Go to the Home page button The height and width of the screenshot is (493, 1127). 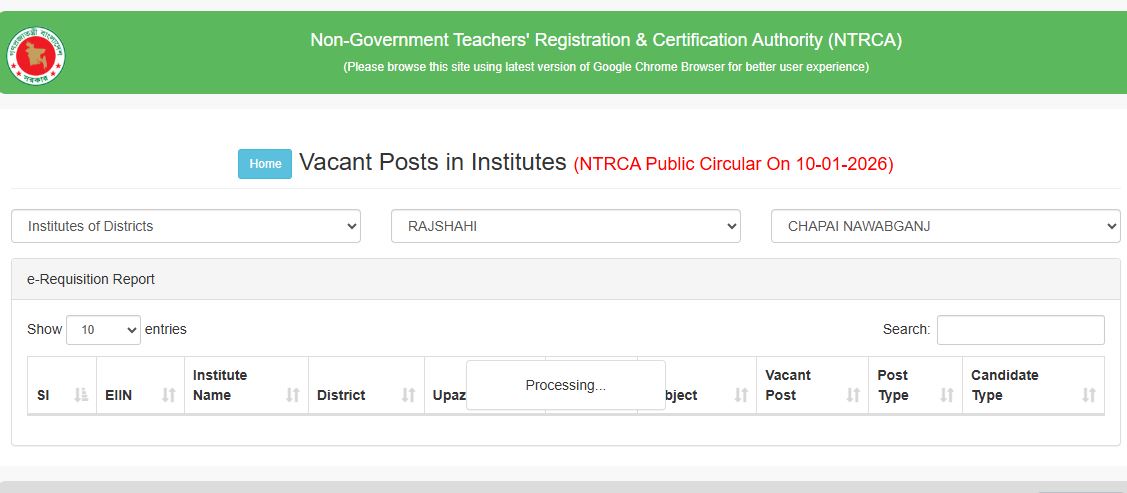tap(265, 164)
